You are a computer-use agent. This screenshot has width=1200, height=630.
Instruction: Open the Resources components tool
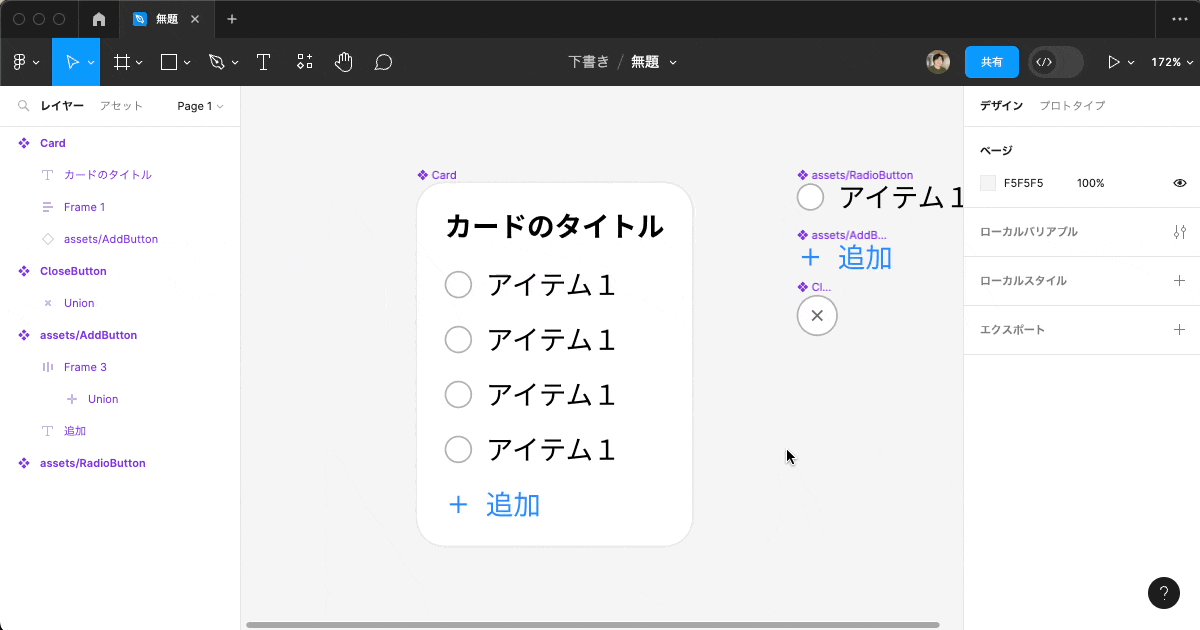pyautogui.click(x=305, y=62)
